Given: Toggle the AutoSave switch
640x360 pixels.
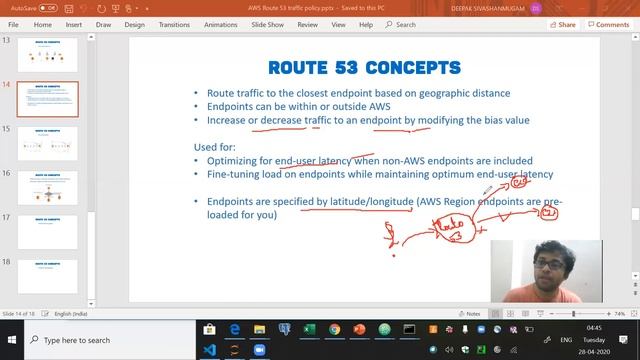Looking at the screenshot, I should point(48,8).
